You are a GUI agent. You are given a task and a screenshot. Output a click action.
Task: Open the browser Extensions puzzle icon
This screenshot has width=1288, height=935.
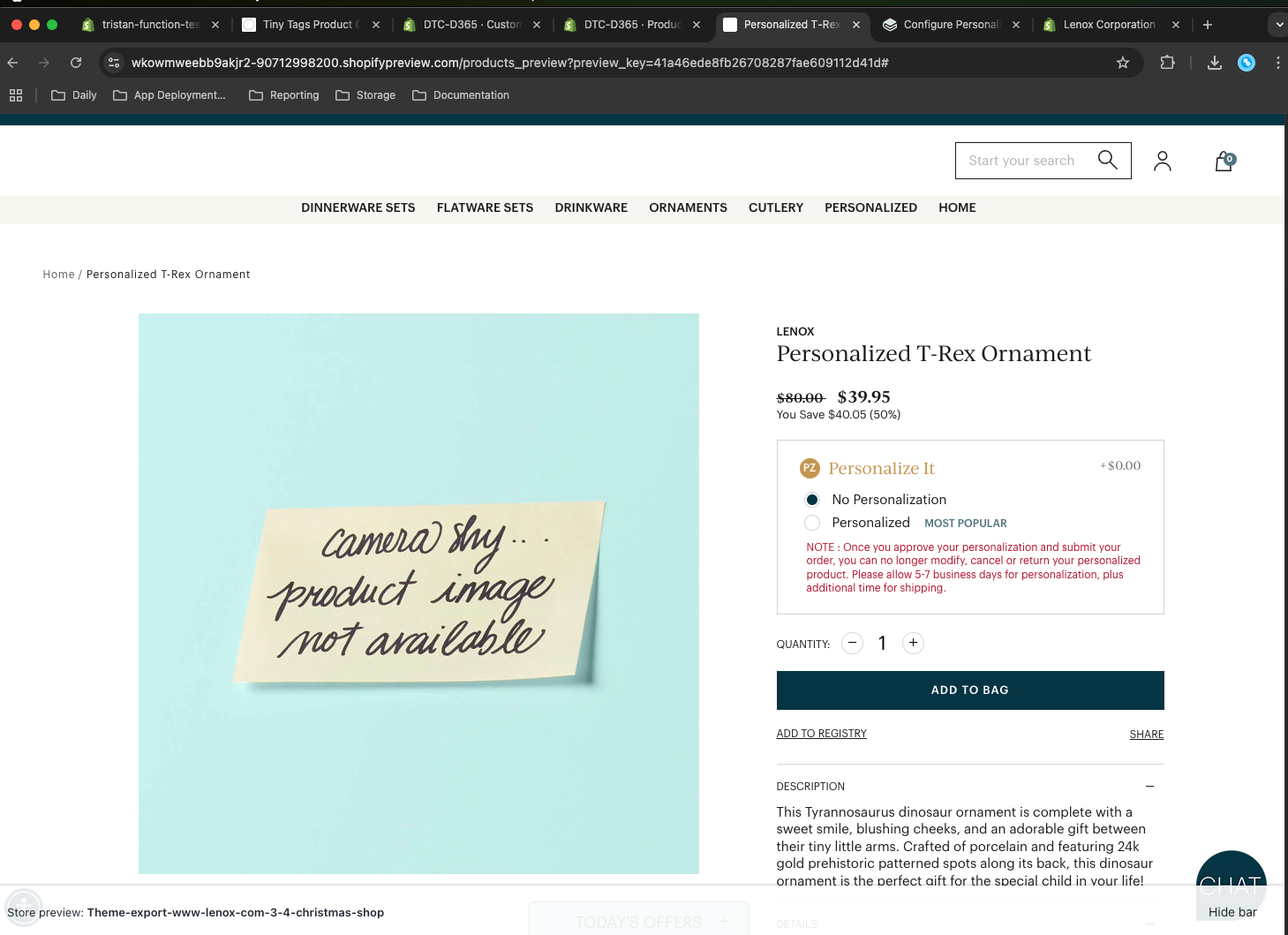tap(1167, 63)
